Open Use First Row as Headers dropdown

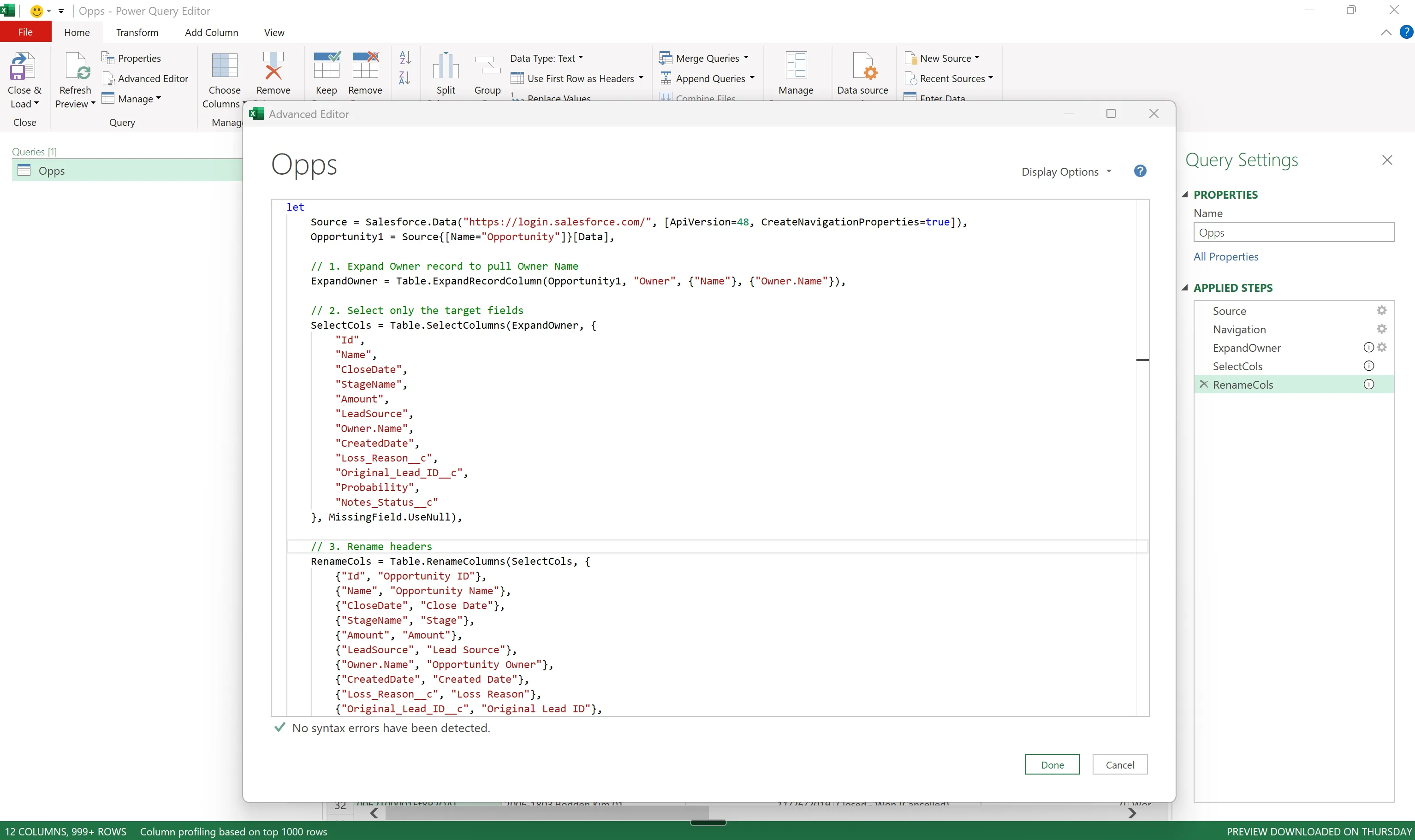[x=577, y=78]
